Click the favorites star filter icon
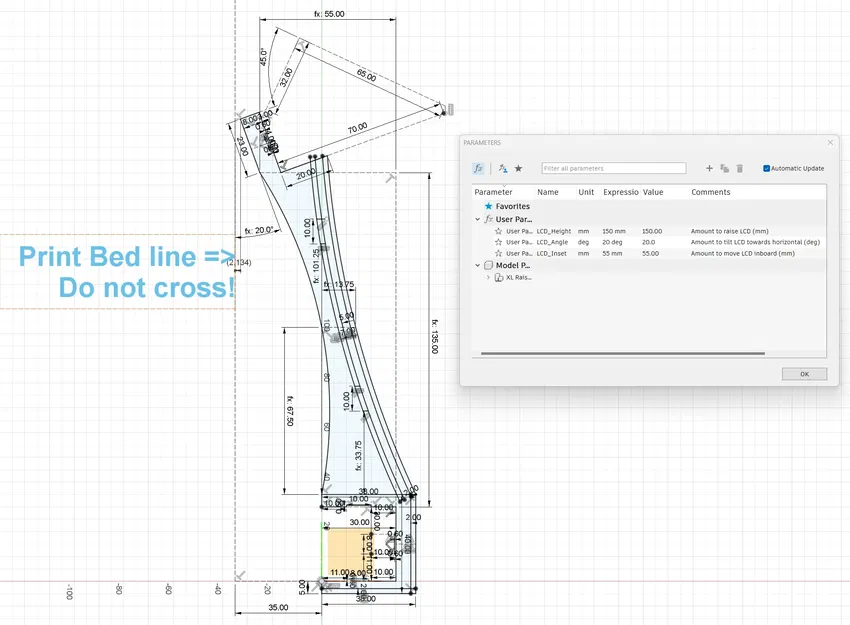Image resolution: width=850 pixels, height=625 pixels. (x=518, y=168)
